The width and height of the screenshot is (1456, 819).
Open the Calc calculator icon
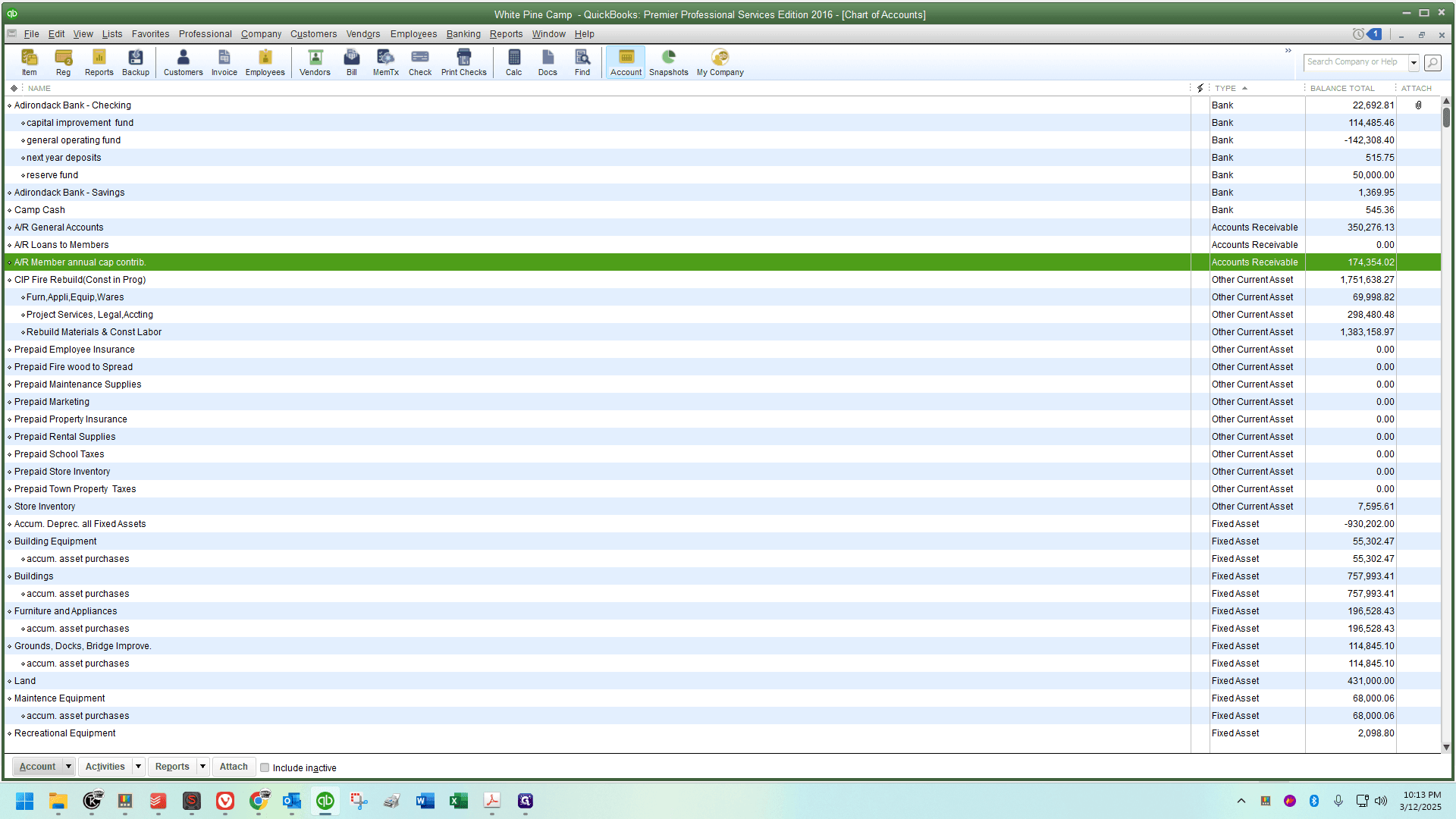[513, 62]
